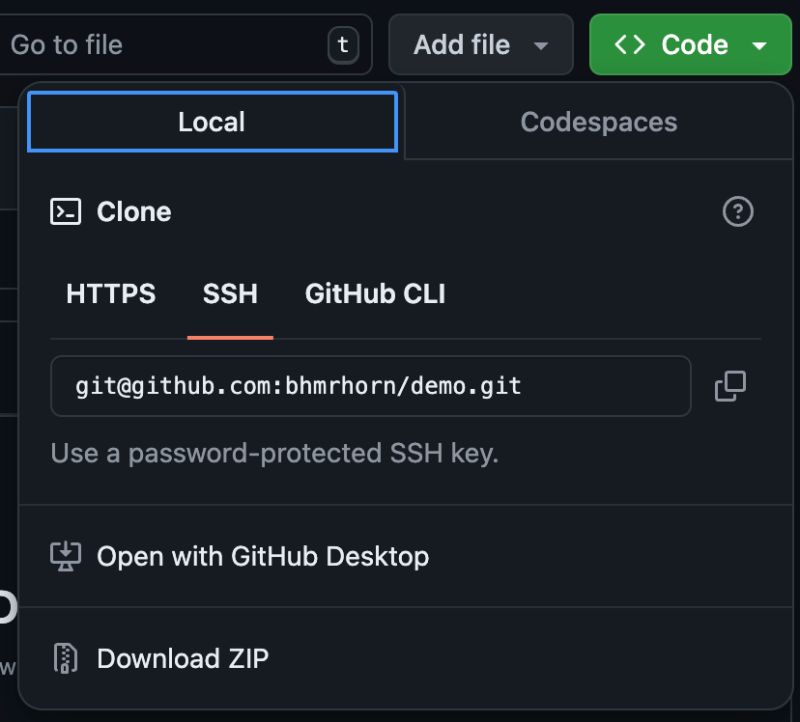Copy the SSH clone URL to clipboard
This screenshot has height=722, width=800.
730,386
